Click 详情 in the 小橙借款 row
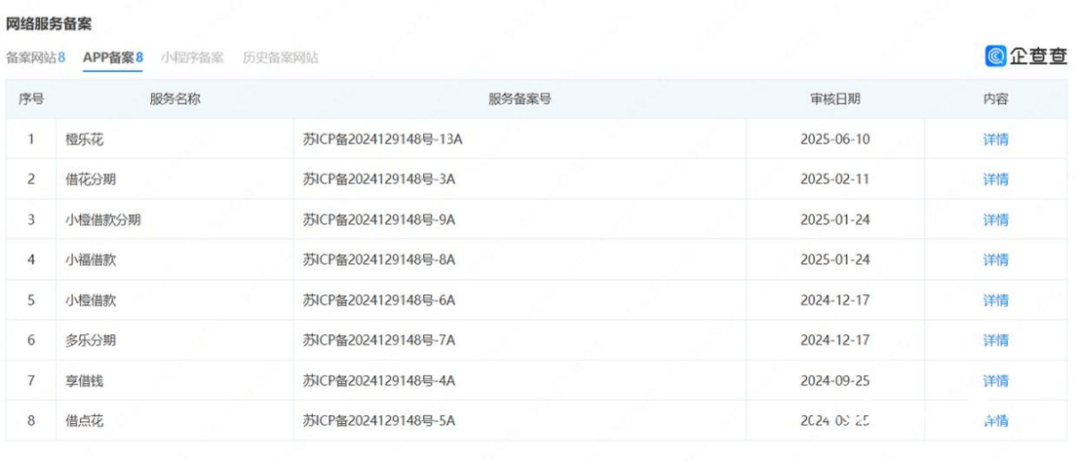This screenshot has height=464, width=1080. pos(995,300)
